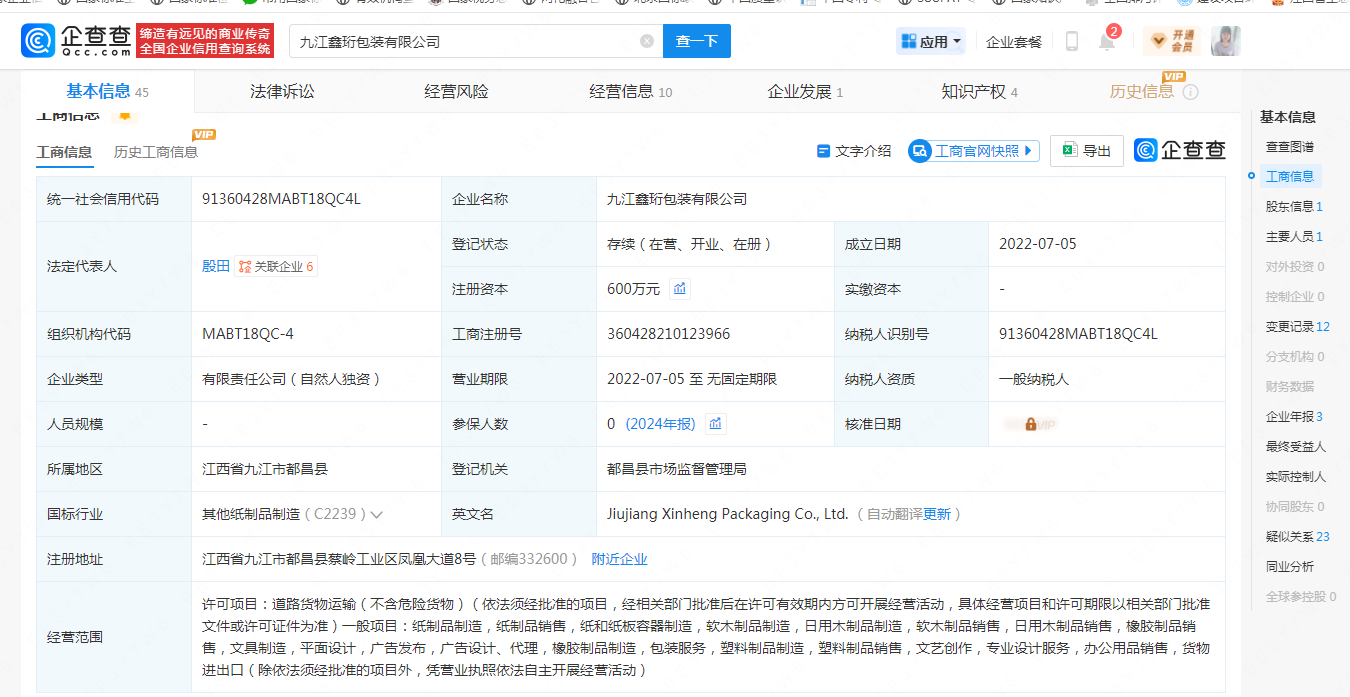Image resolution: width=1350 pixels, height=697 pixels.
Task: Click the user avatar picture
Action: [1225, 41]
